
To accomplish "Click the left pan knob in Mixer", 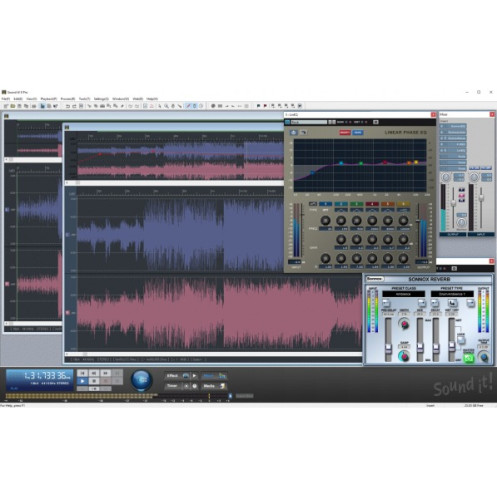I will [446, 177].
